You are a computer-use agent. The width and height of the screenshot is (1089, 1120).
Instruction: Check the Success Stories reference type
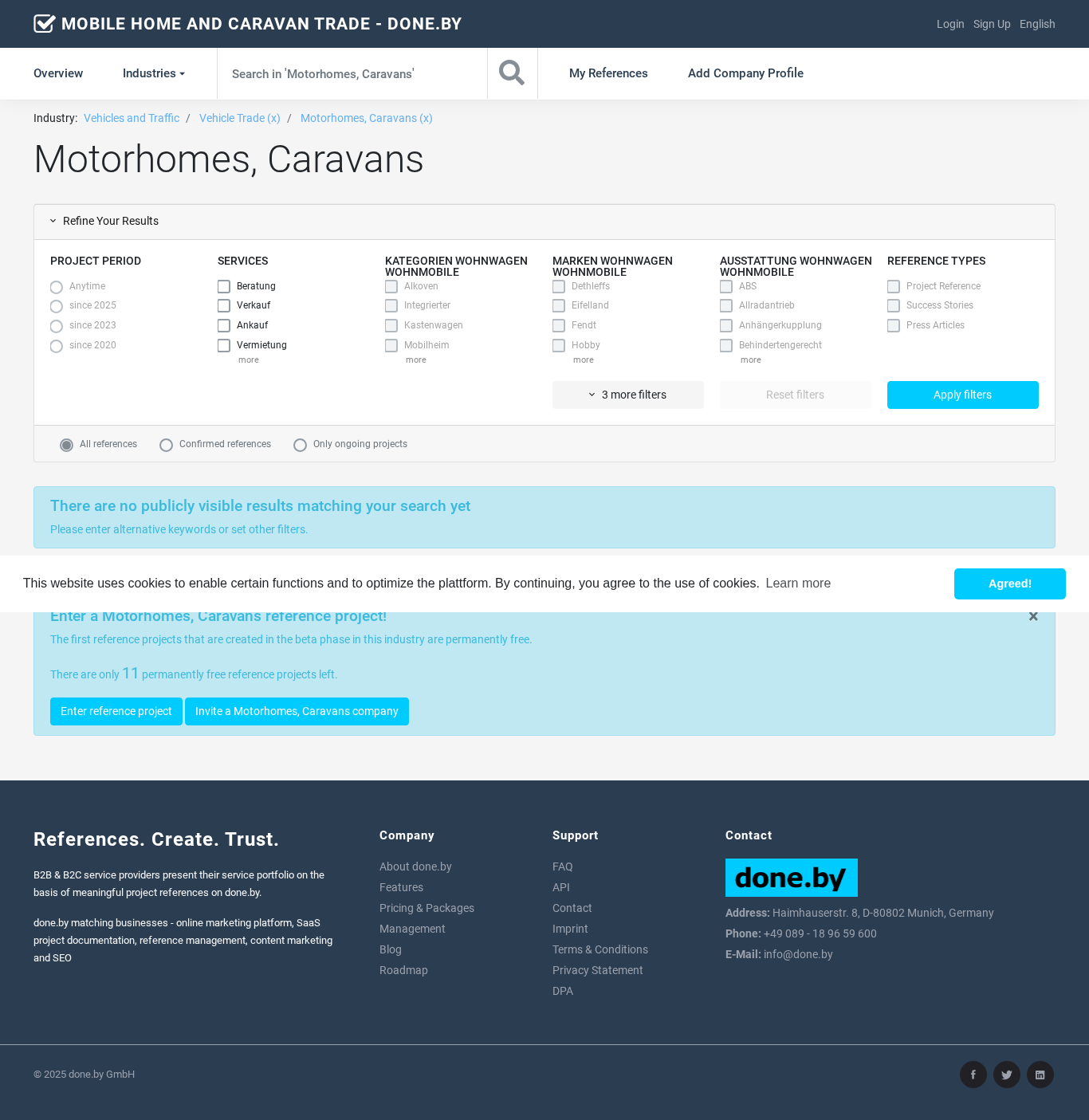[x=894, y=305]
